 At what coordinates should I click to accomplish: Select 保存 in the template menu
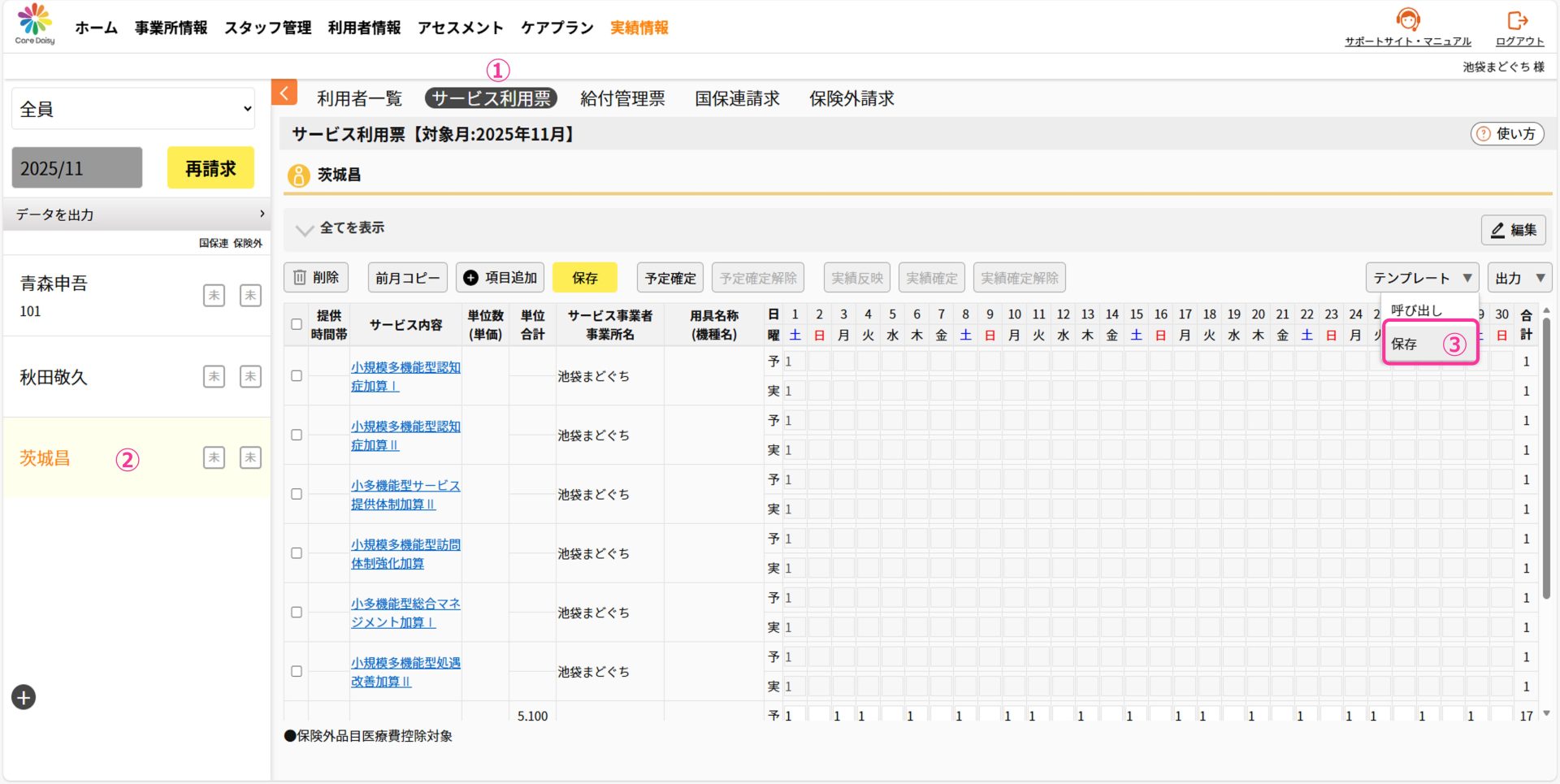pyautogui.click(x=1405, y=344)
